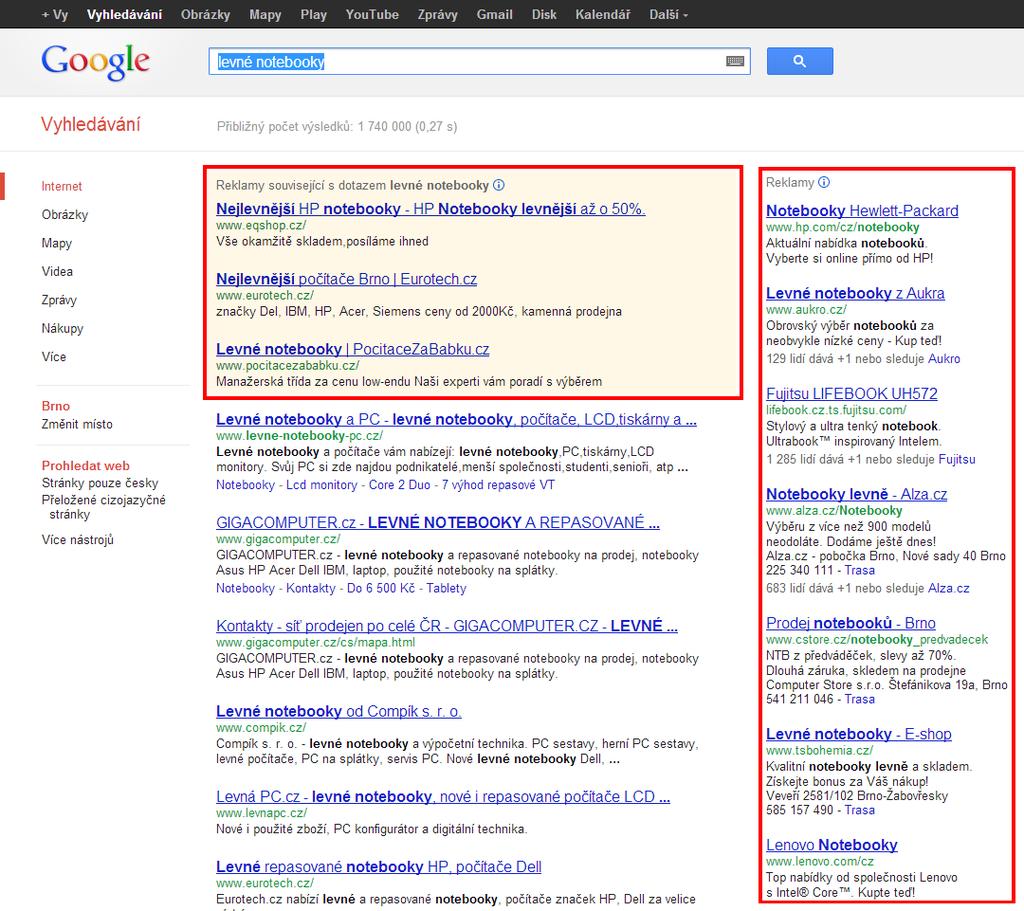
Task: Click www.eqshop.cz green URL text
Action: (261, 225)
